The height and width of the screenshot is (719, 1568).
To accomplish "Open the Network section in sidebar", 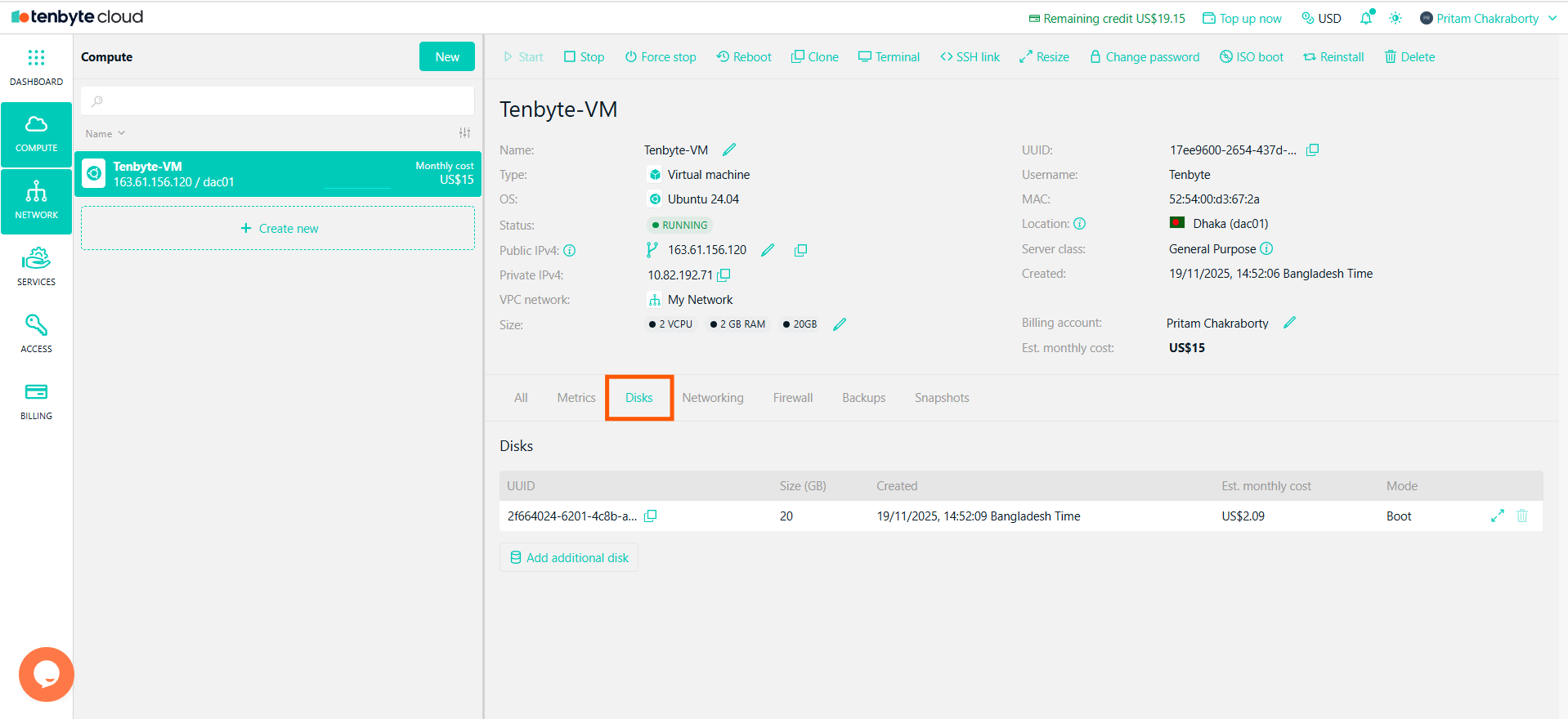I will pos(36,202).
